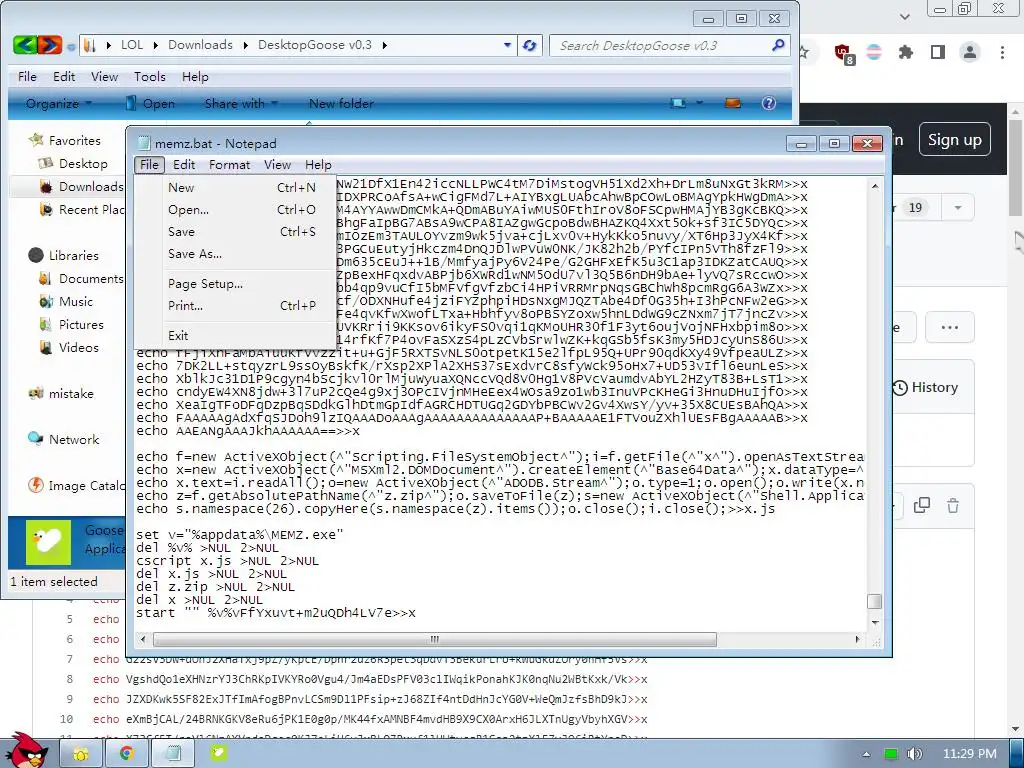Click the green Back arrow in Explorer
The height and width of the screenshot is (768, 1024).
pyautogui.click(x=25, y=45)
